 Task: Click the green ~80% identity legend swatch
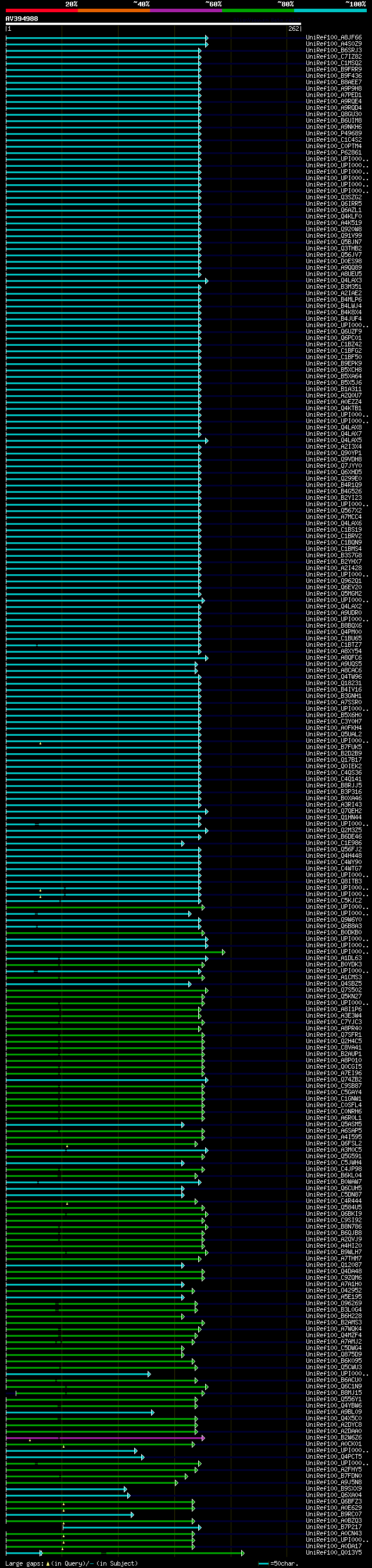click(258, 10)
